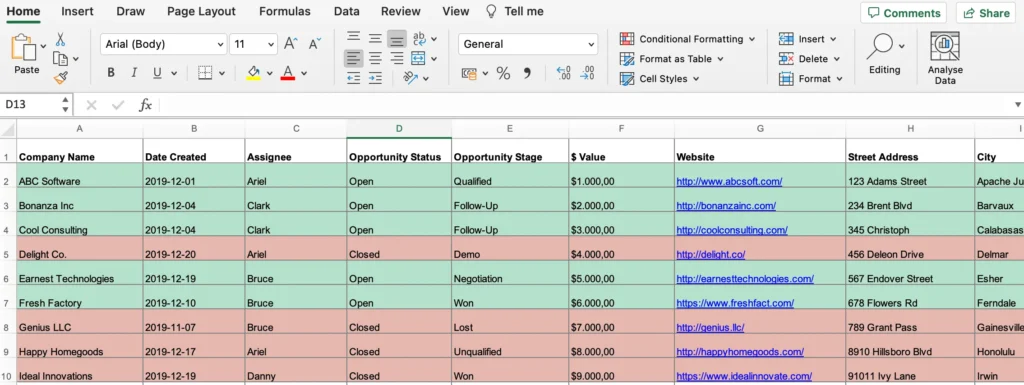Click the Share button

coord(985,13)
